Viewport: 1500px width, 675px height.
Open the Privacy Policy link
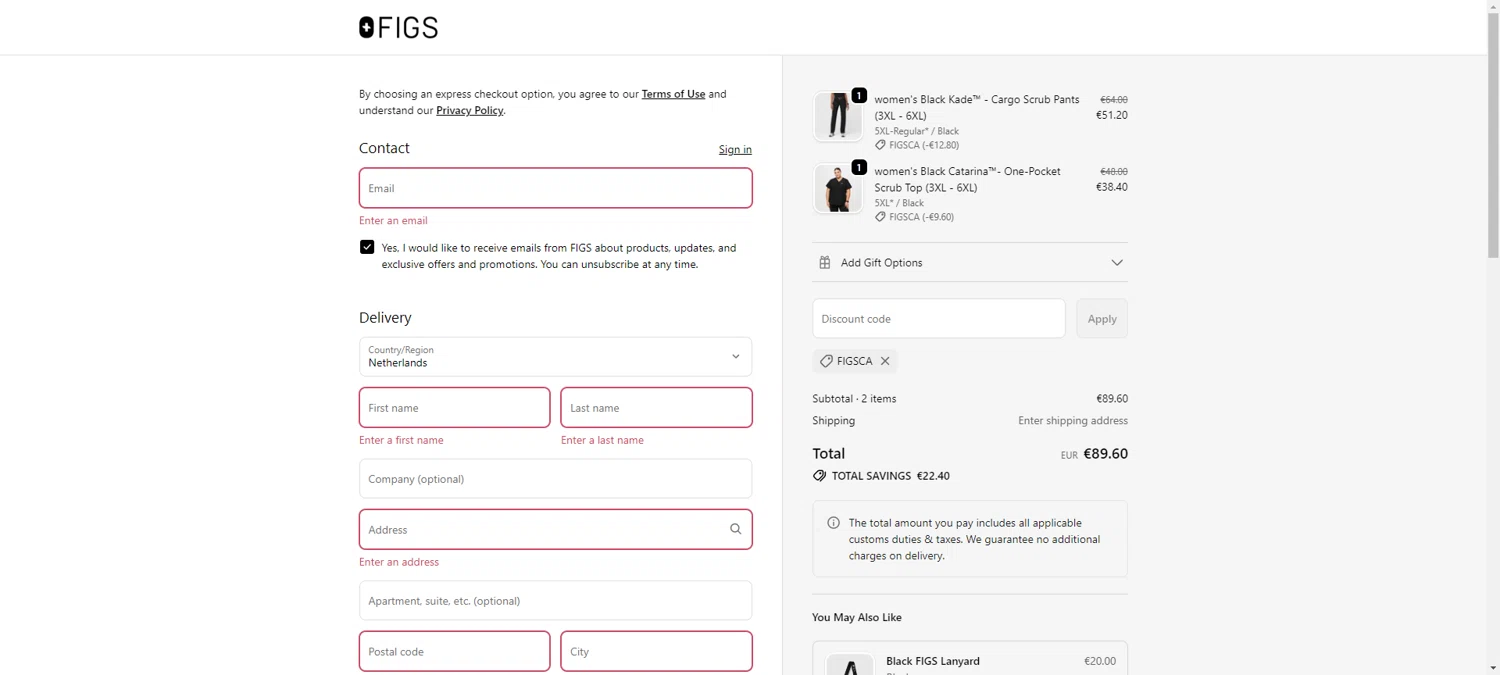pos(469,110)
